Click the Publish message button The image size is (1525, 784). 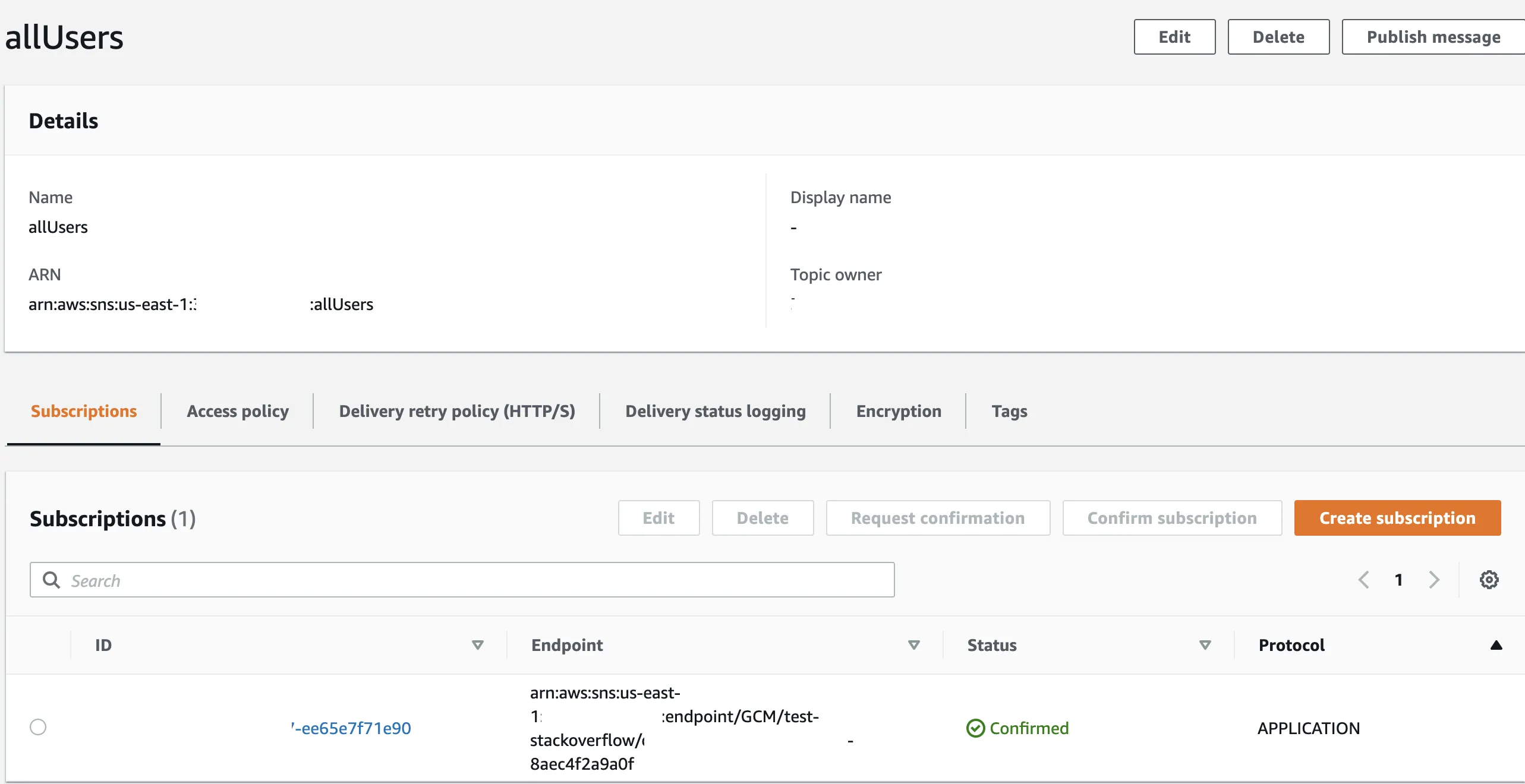[x=1433, y=37]
